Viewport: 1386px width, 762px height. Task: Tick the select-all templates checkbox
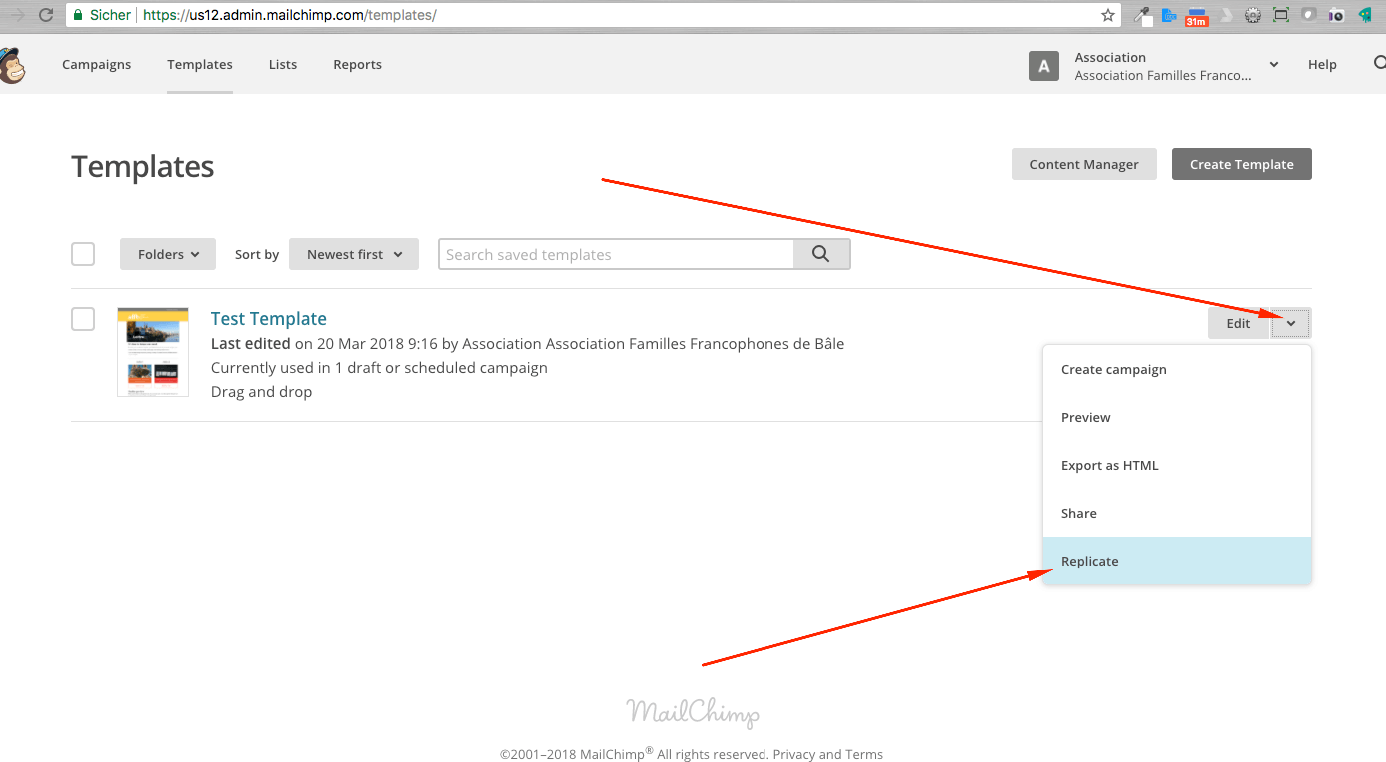click(83, 254)
